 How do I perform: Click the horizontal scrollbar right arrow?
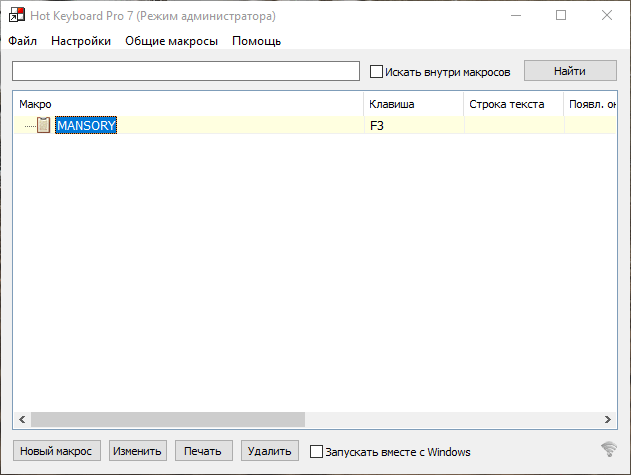coord(608,419)
